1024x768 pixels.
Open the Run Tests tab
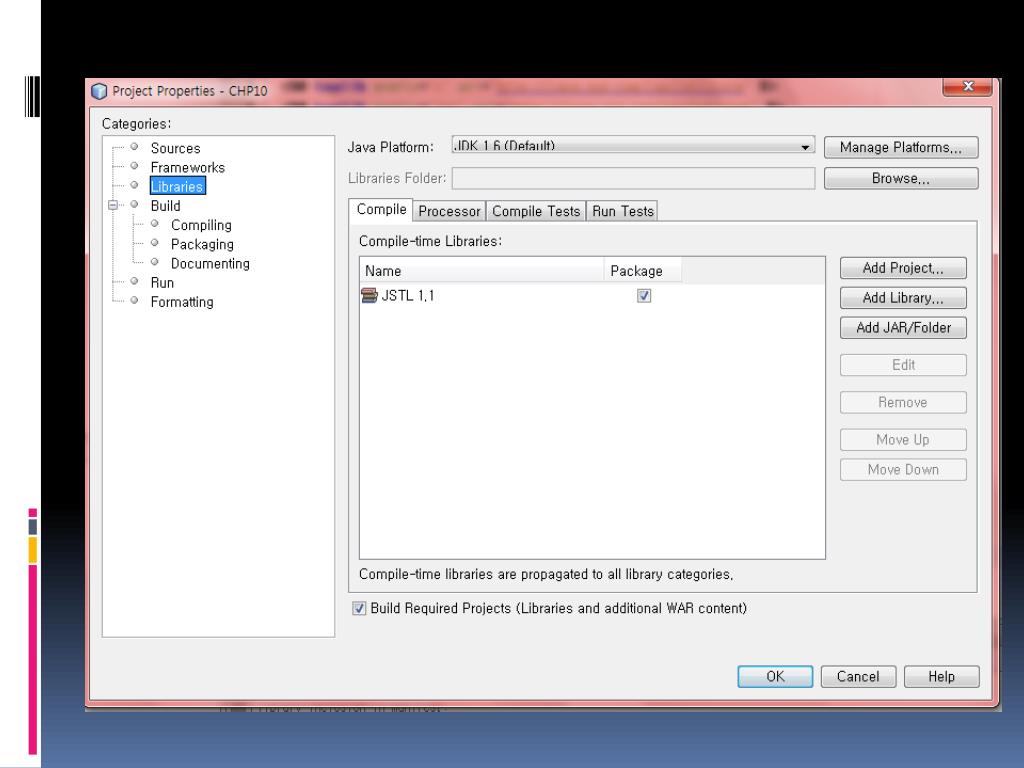tap(622, 211)
